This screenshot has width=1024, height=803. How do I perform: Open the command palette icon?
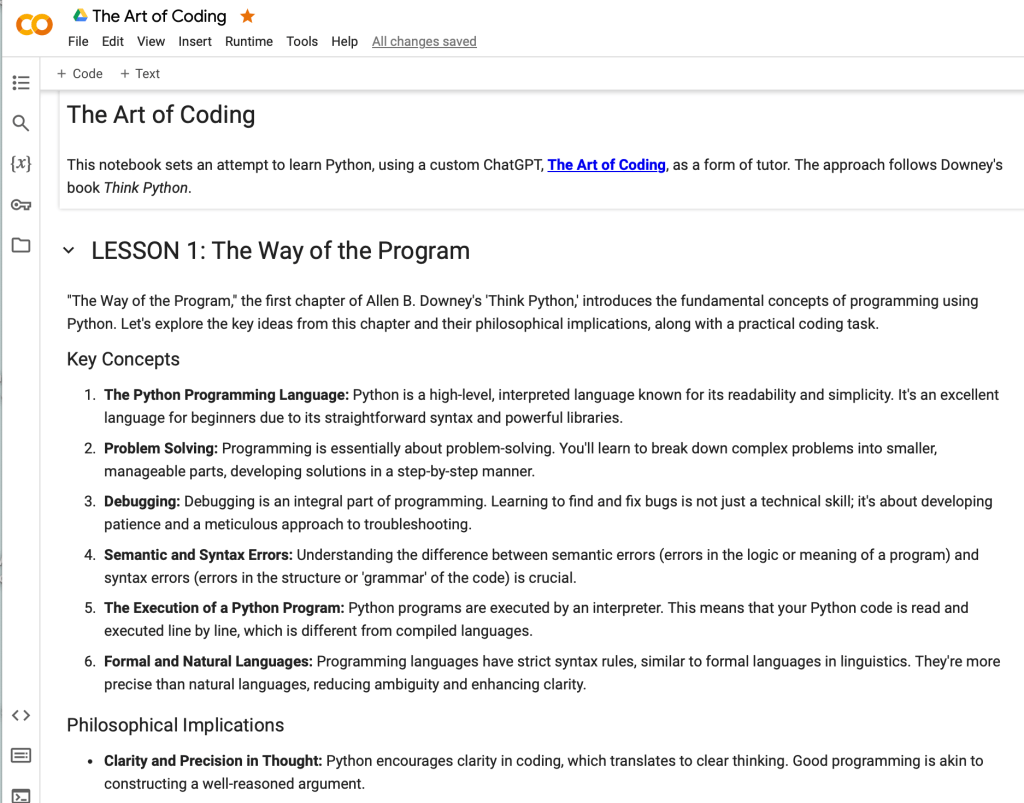(21, 755)
